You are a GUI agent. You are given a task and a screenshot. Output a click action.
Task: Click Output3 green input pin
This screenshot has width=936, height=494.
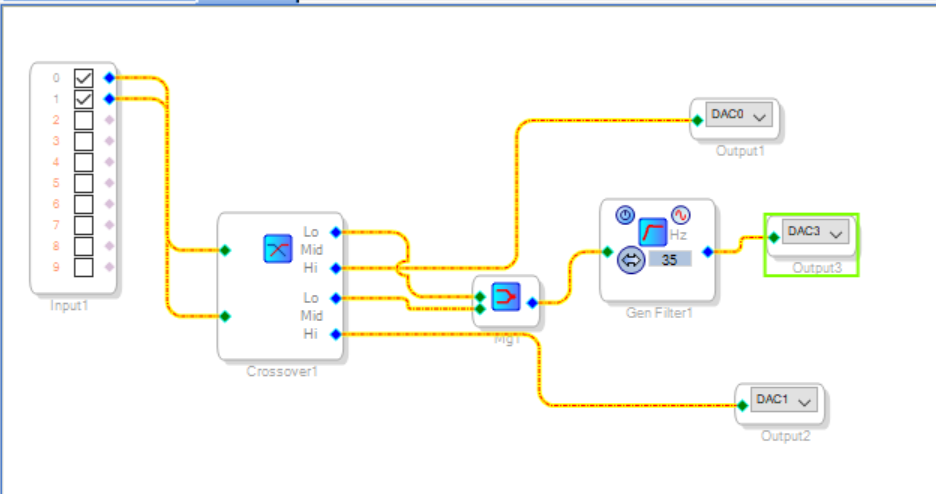coord(774,237)
